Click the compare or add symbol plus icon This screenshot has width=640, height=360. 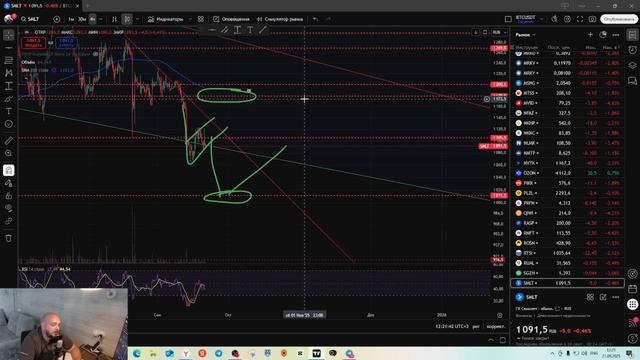pyautogui.click(x=57, y=19)
